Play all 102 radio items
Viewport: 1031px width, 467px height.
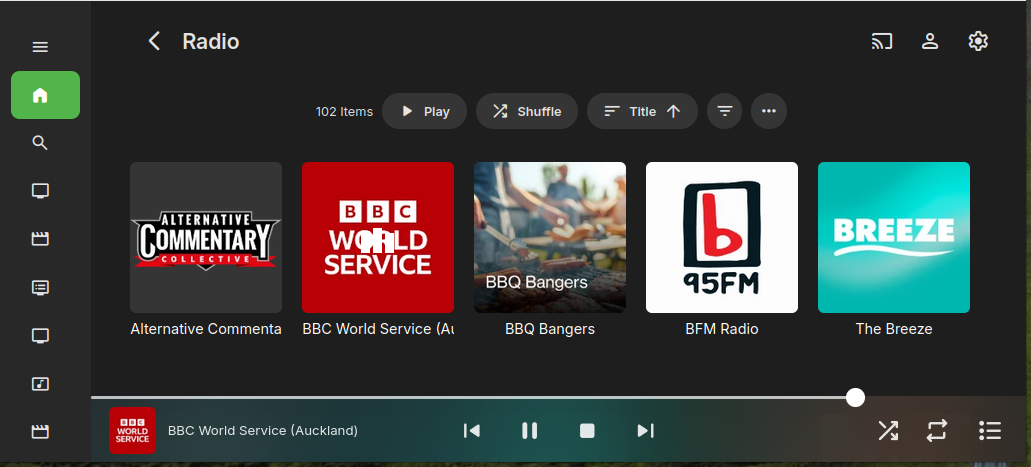(425, 111)
